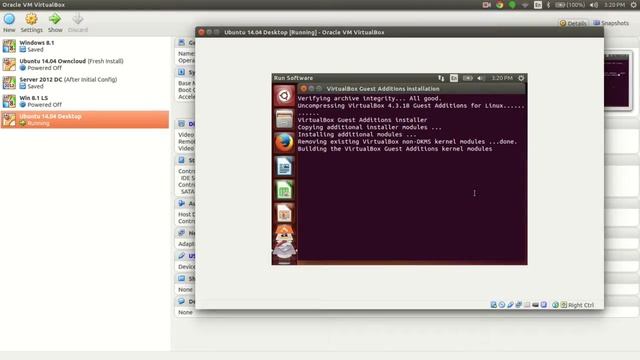Viewport: 640px width, 360px height.
Task: Open Ubuntu dash home icon in guest launcher
Action: [x=284, y=96]
